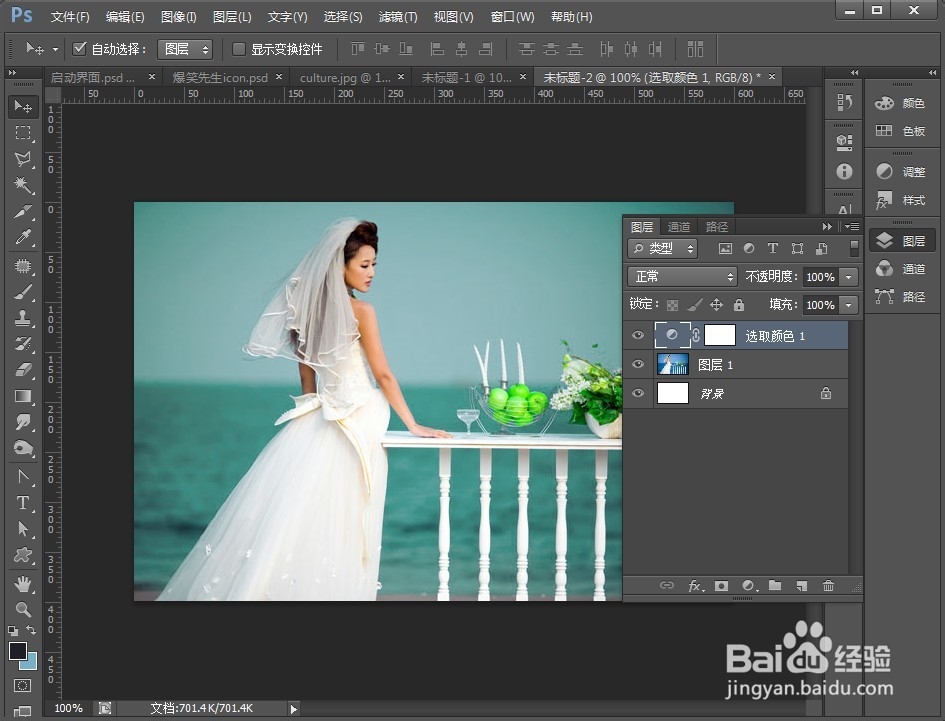Select the Polygonal Lasso tool
The height and width of the screenshot is (721, 945).
pyautogui.click(x=23, y=159)
